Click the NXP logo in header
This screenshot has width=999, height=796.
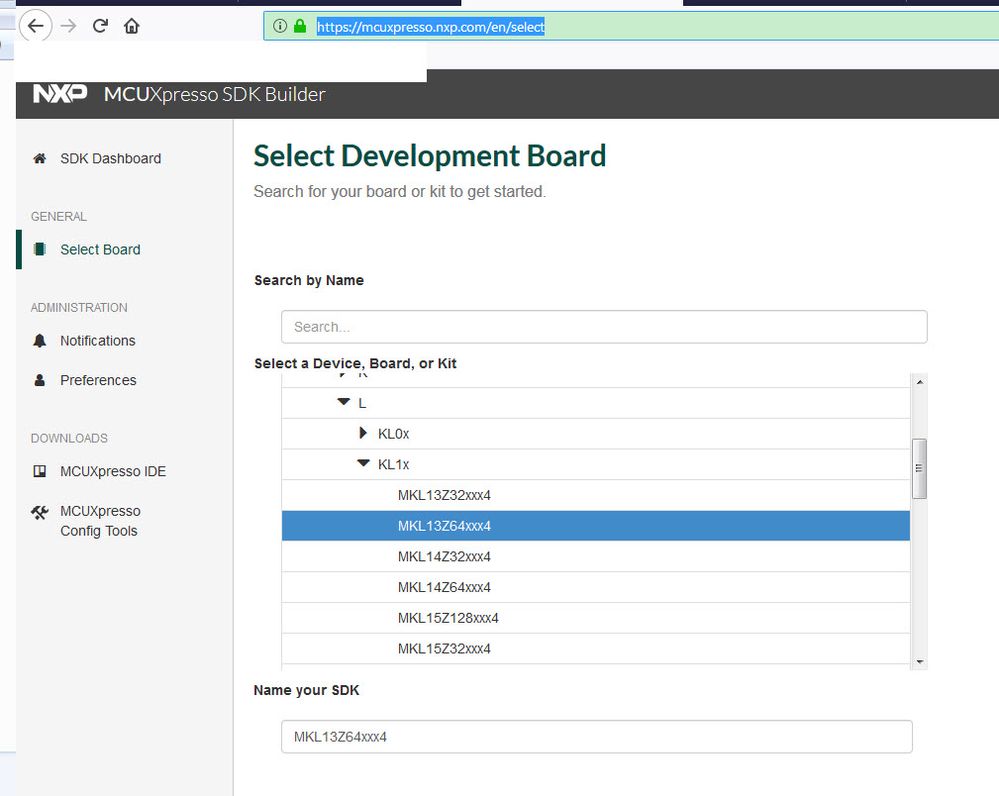(60, 93)
